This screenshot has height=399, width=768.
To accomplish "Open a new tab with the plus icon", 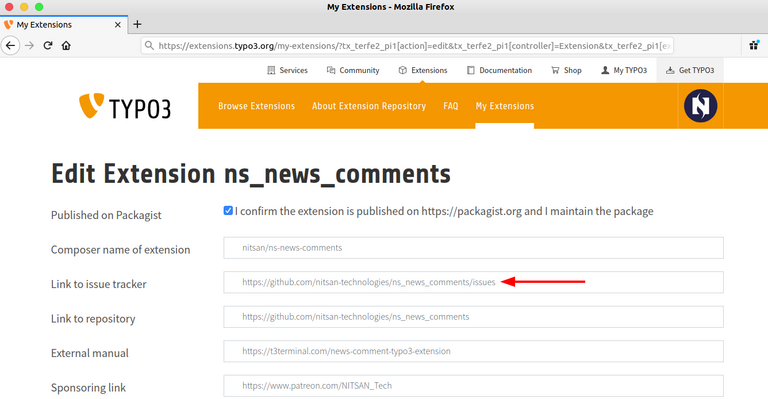I will point(137,24).
